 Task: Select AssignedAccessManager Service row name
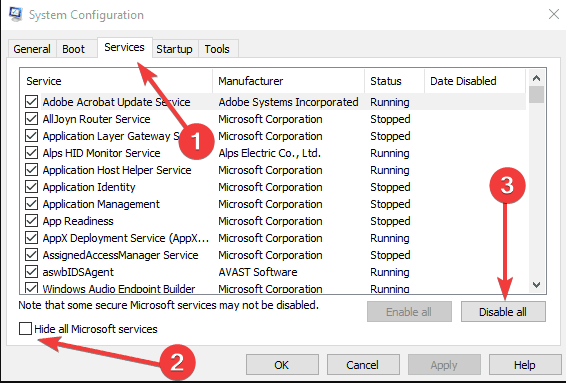(121, 255)
